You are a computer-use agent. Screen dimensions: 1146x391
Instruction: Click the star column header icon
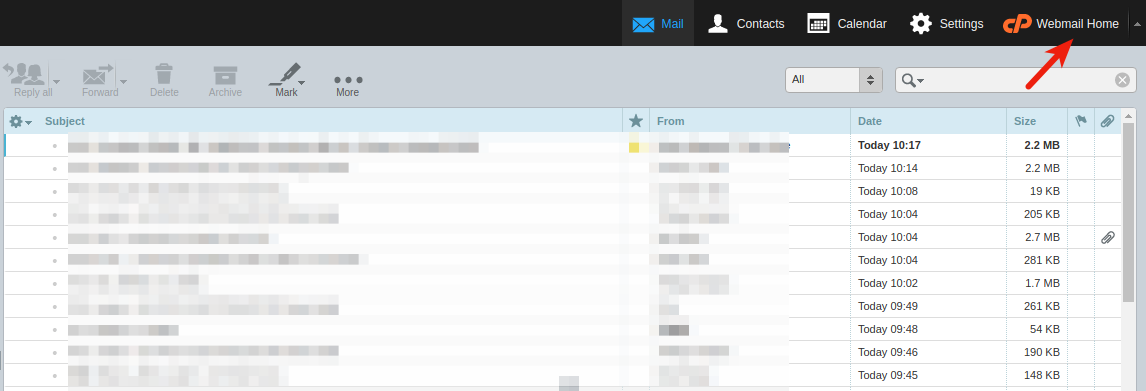636,121
